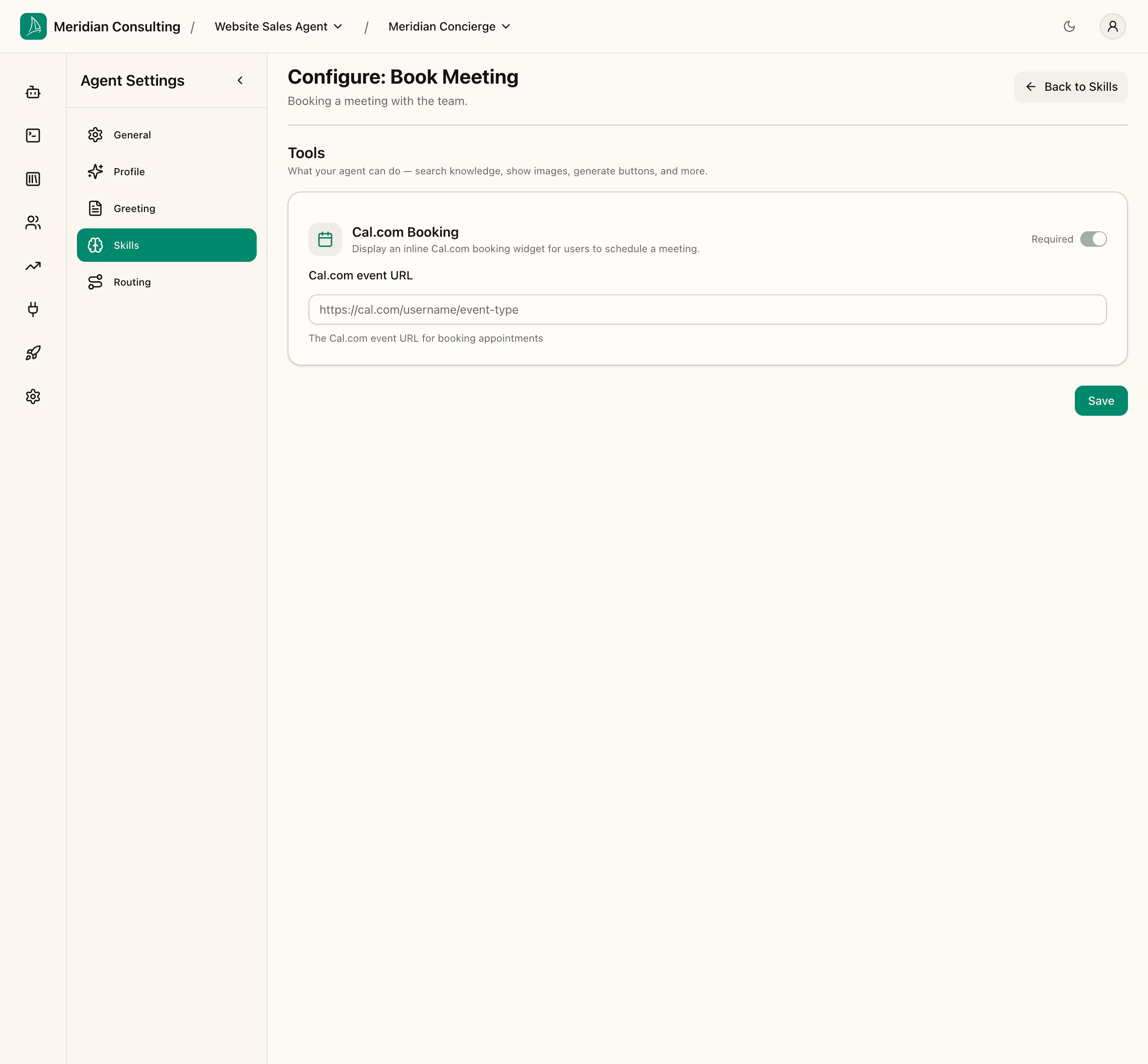Click the Cal.com Booking title text
This screenshot has height=1064, width=1148.
[x=405, y=232]
